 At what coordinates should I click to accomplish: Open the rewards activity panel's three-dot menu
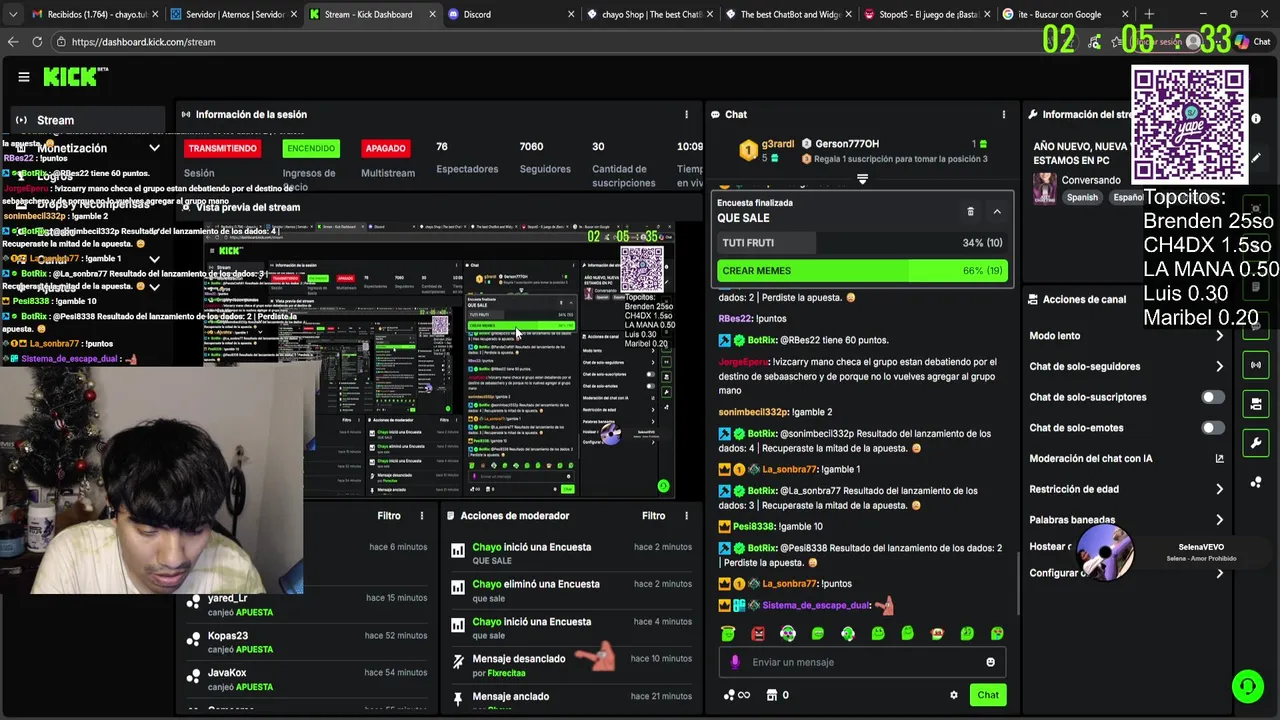(422, 516)
